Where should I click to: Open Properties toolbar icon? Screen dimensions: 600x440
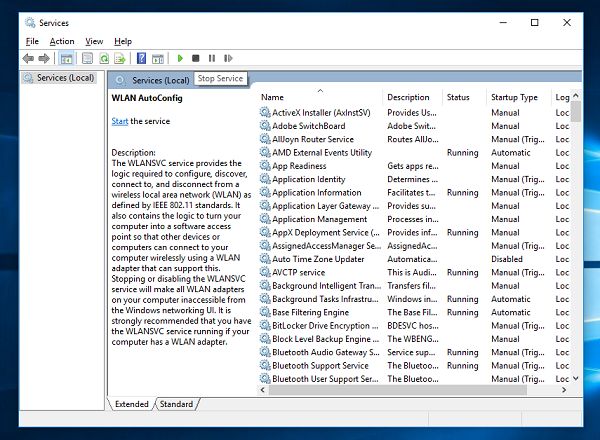click(x=87, y=59)
